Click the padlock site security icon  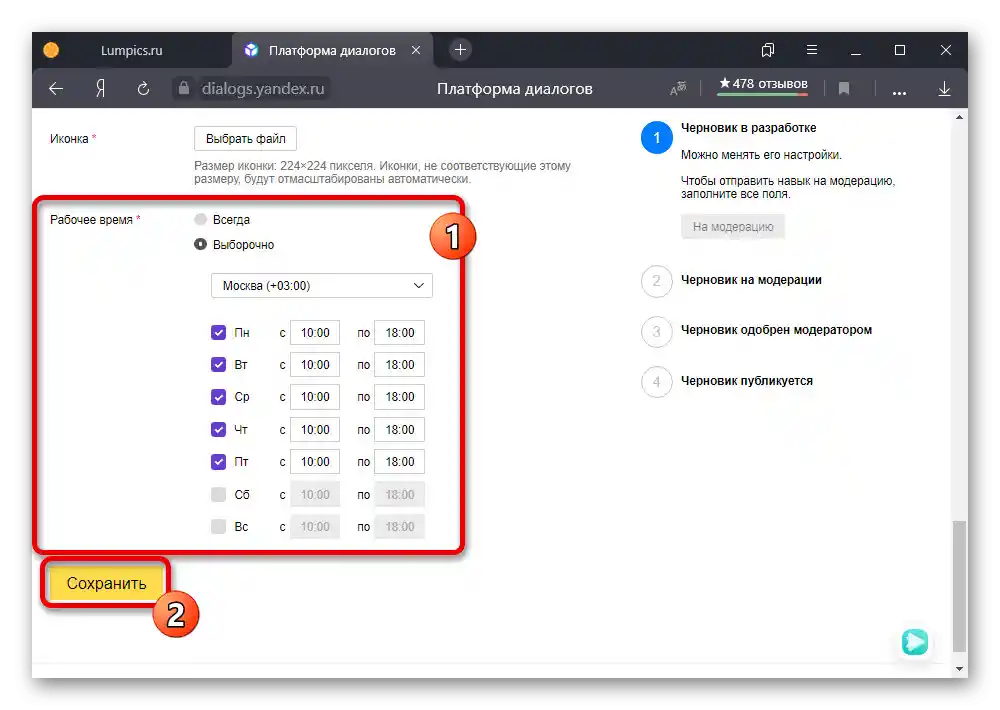coord(184,88)
